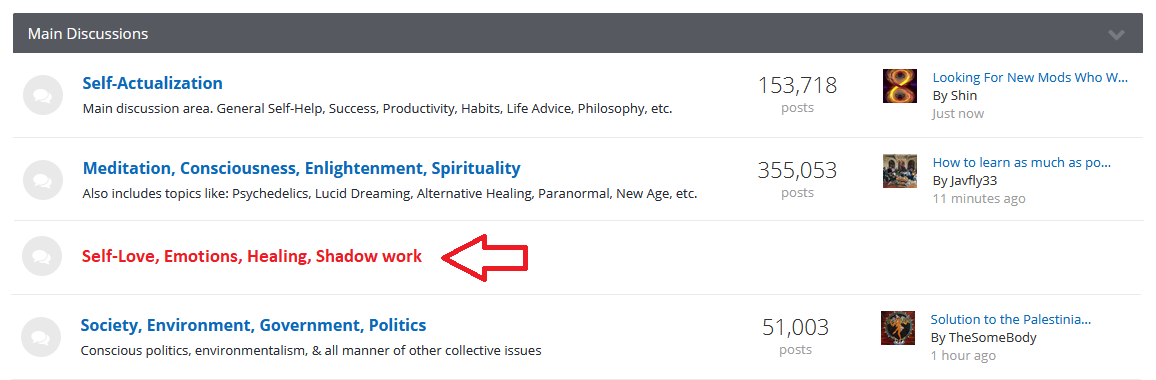Screen dimensions: 1156x380
Task: Open the 'Solution to the Palestinia...' topic
Action: pyautogui.click(x=1010, y=319)
